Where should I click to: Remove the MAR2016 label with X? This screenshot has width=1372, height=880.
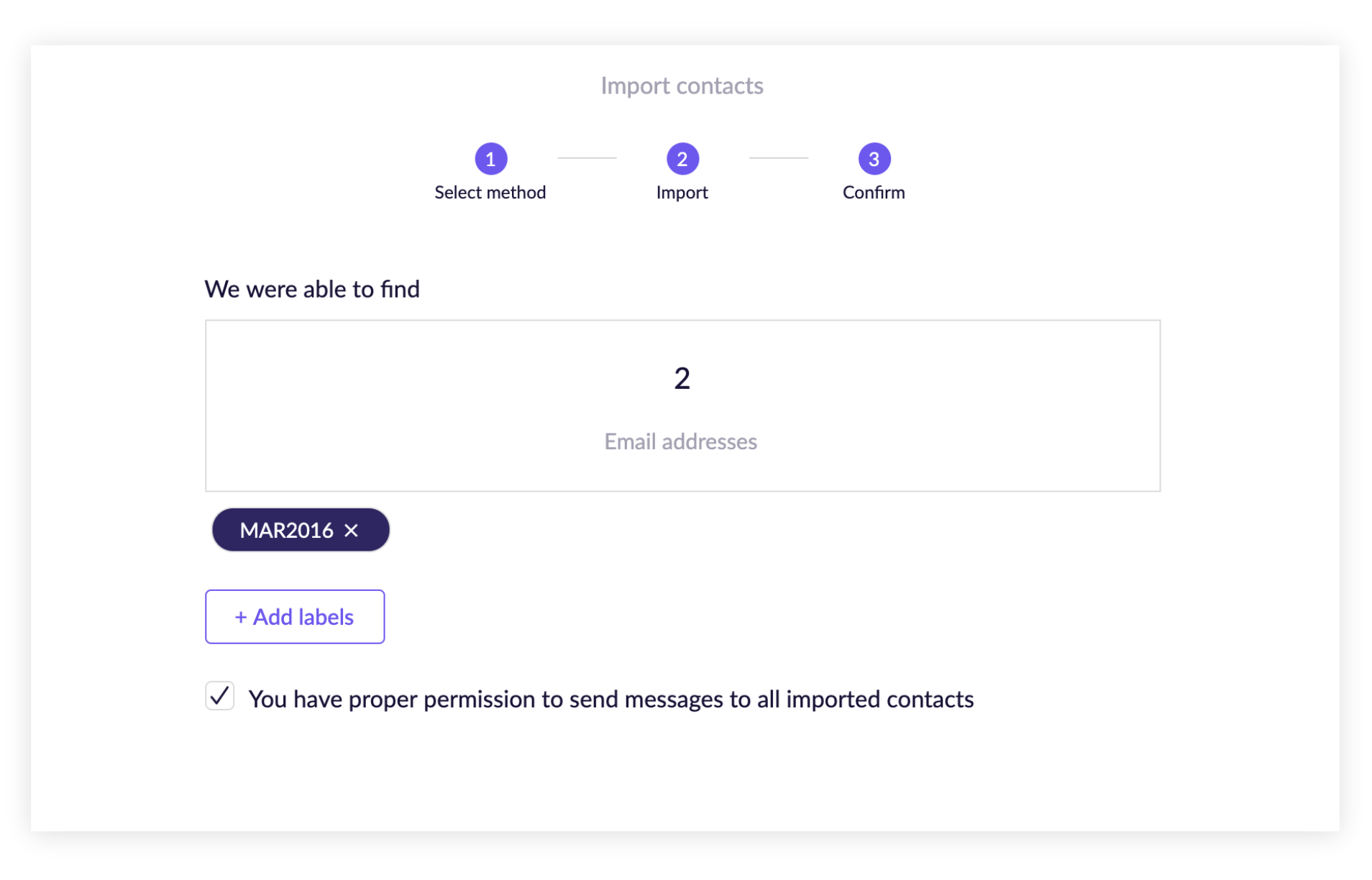tap(351, 531)
